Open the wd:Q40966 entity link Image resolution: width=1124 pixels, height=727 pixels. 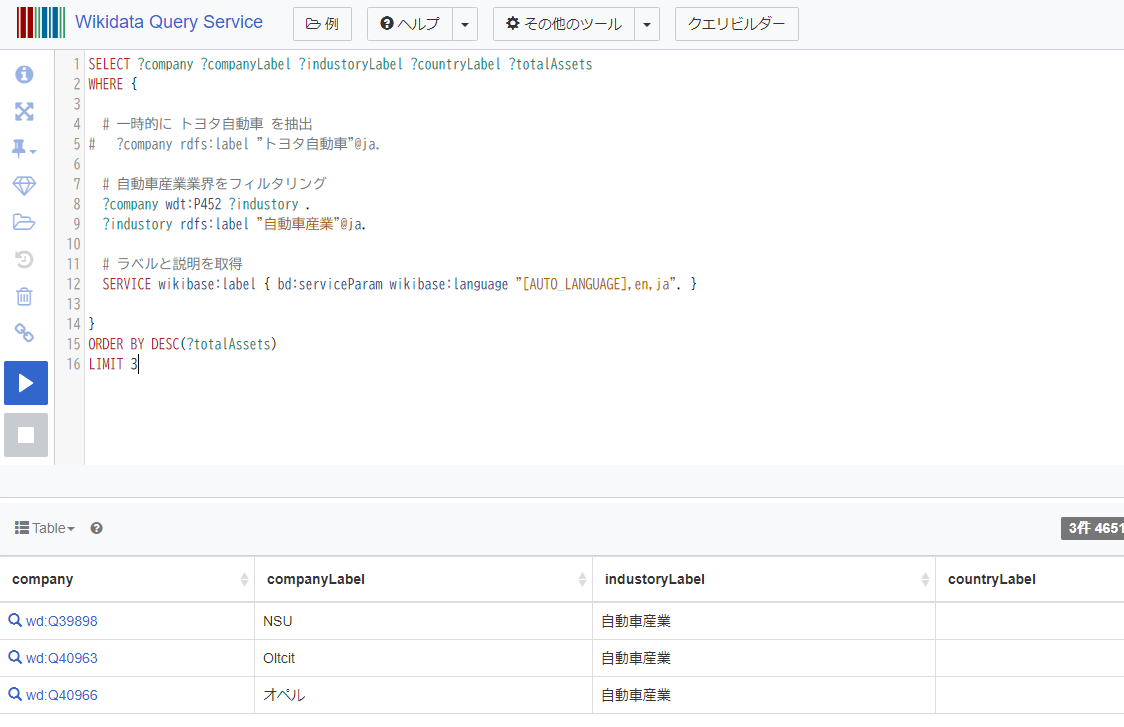tap(62, 695)
